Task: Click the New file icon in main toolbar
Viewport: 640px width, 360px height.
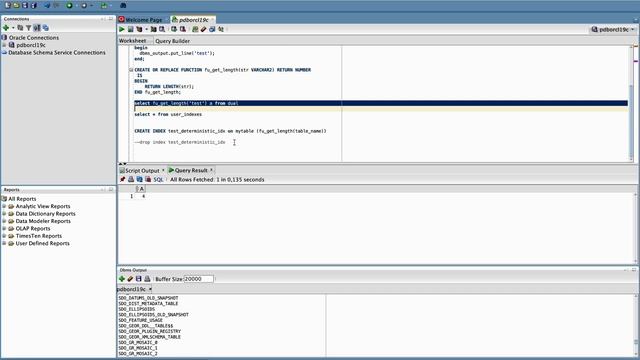Action: click(x=7, y=5)
